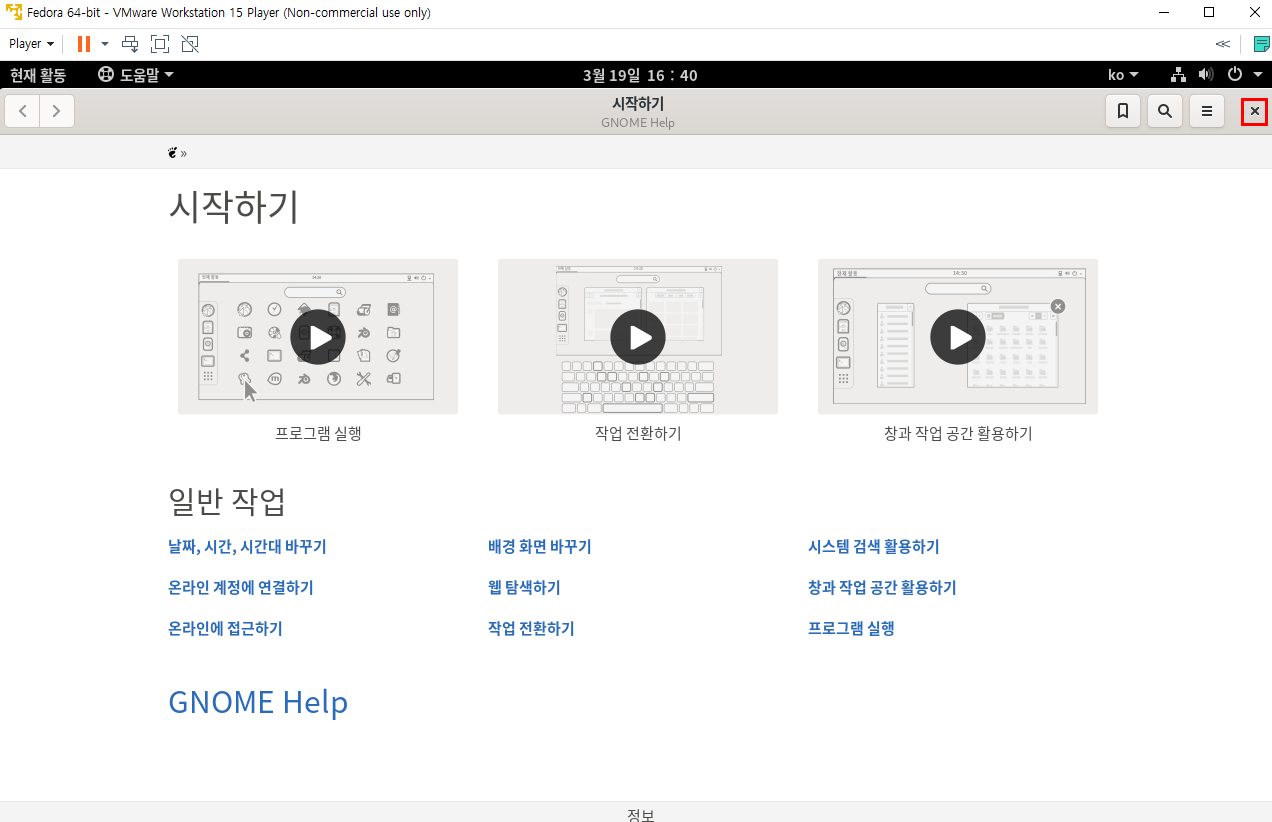The image size is (1272, 822).
Task: Open the 배경 화면 바꾸기 link
Action: [540, 547]
